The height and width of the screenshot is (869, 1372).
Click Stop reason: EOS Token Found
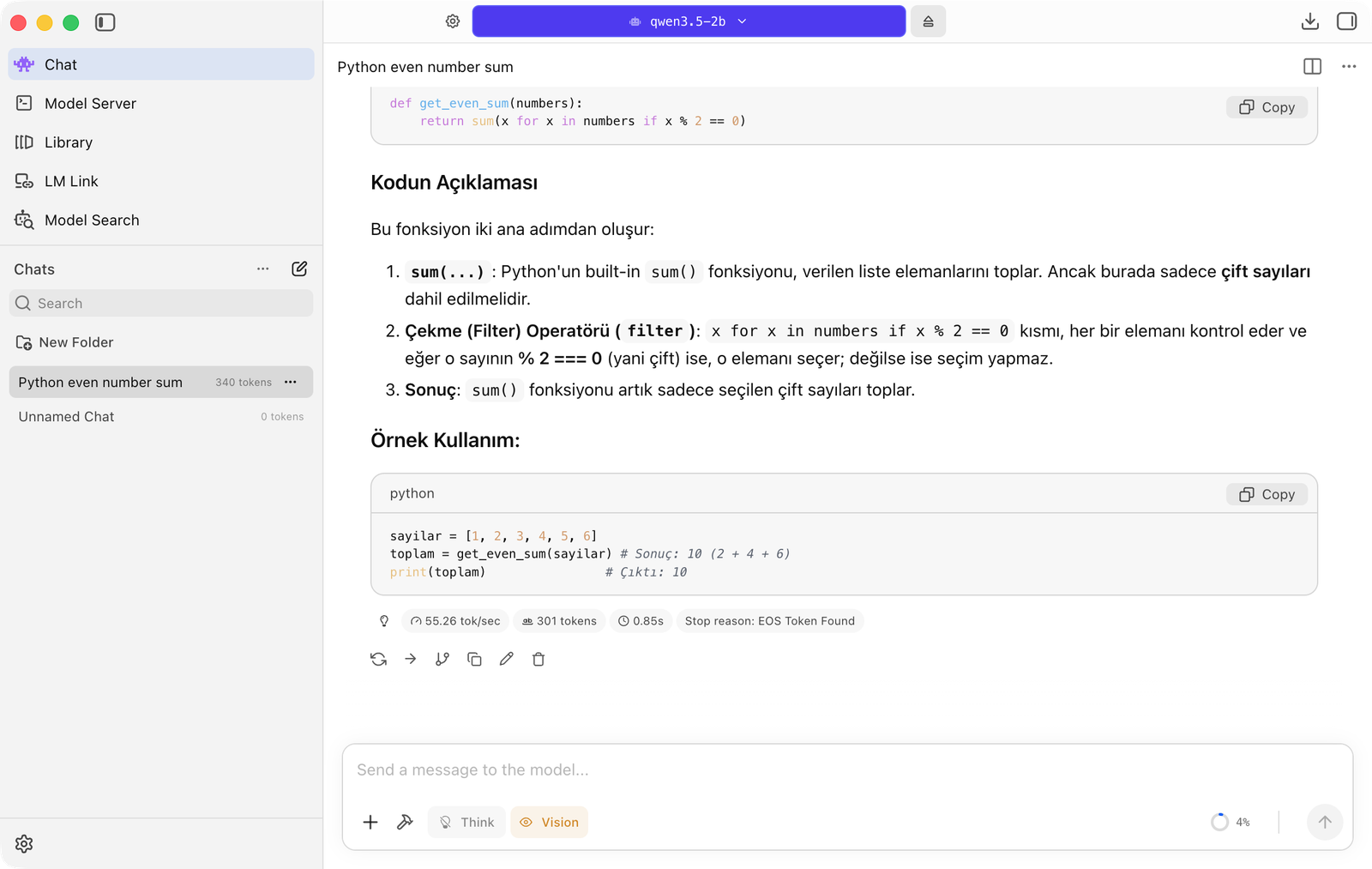[x=770, y=621]
